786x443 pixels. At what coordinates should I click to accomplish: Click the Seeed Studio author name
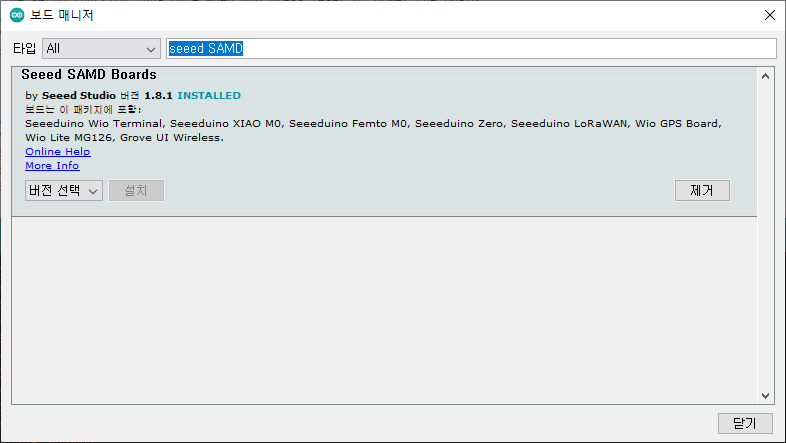point(79,95)
